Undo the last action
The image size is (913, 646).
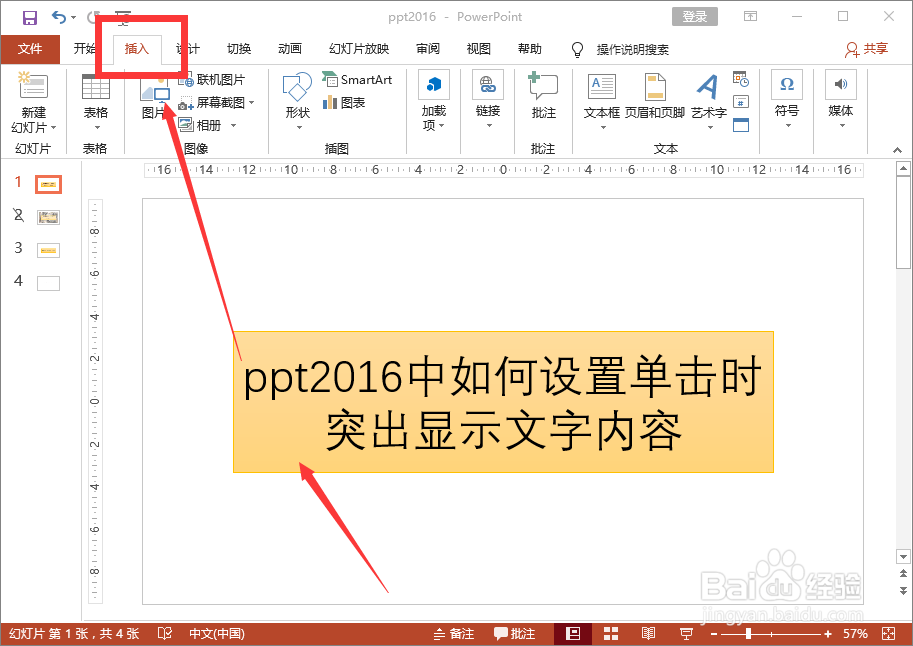[x=59, y=17]
